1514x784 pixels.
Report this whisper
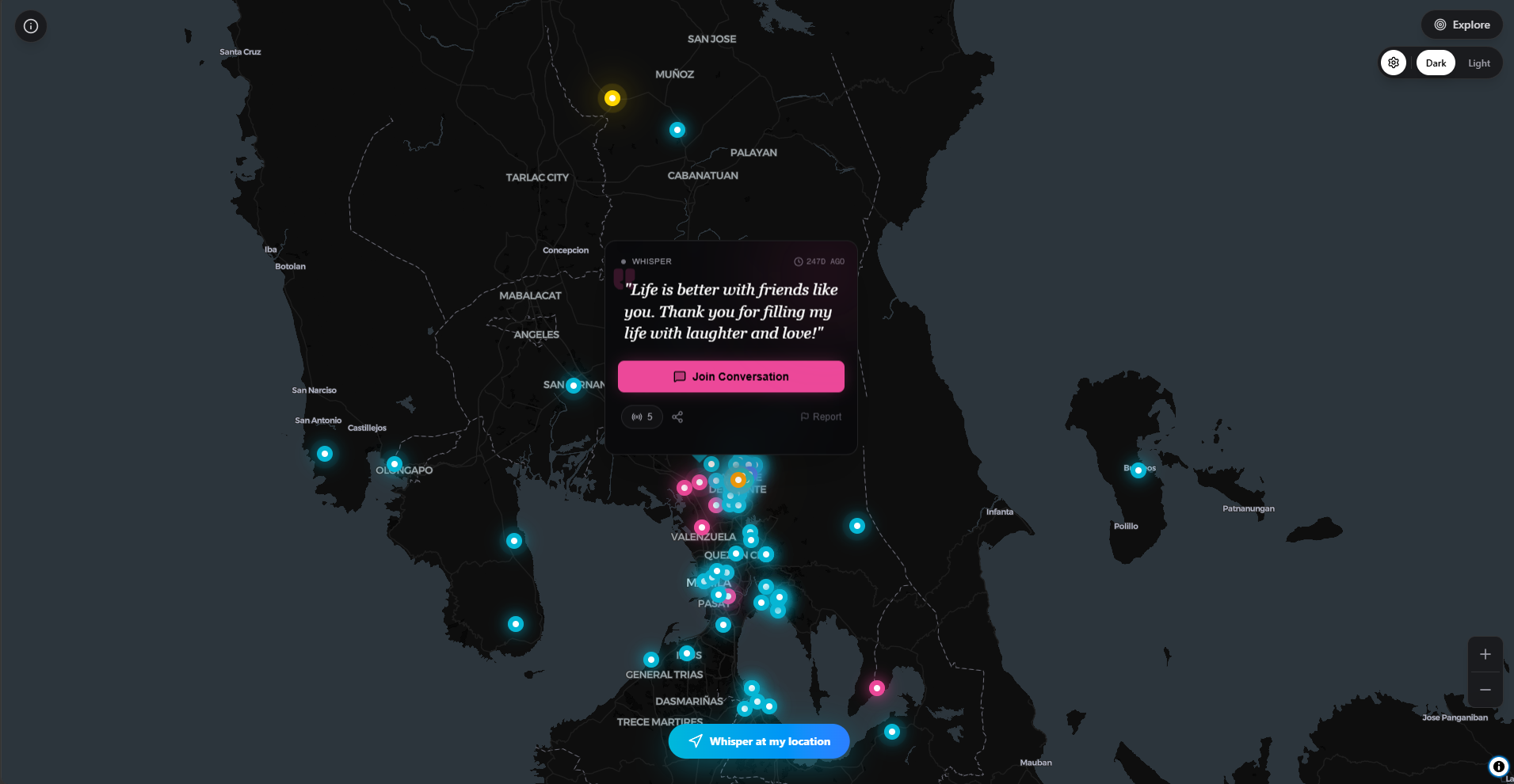click(x=821, y=417)
